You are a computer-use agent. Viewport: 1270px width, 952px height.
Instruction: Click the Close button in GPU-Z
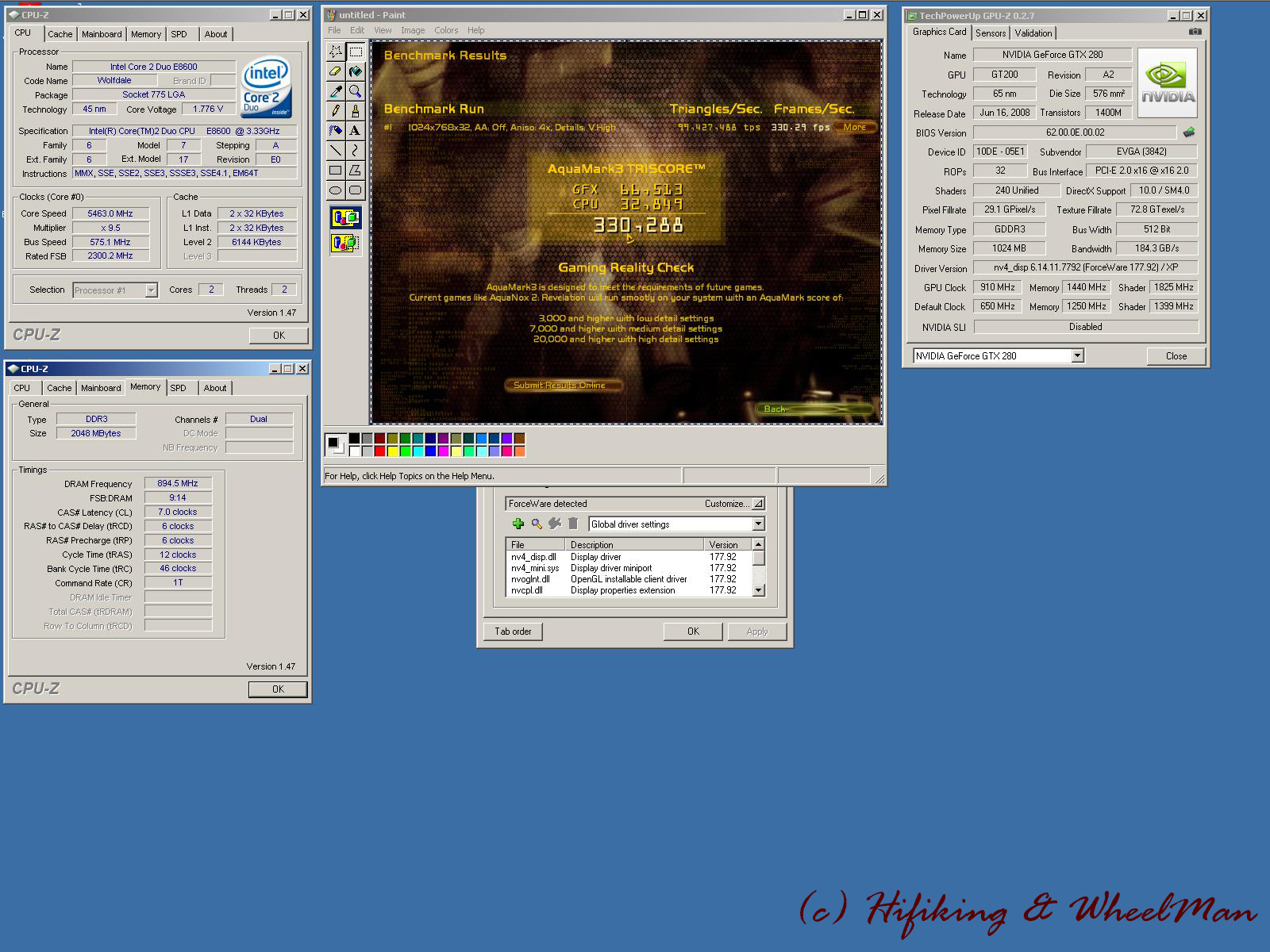(1176, 356)
